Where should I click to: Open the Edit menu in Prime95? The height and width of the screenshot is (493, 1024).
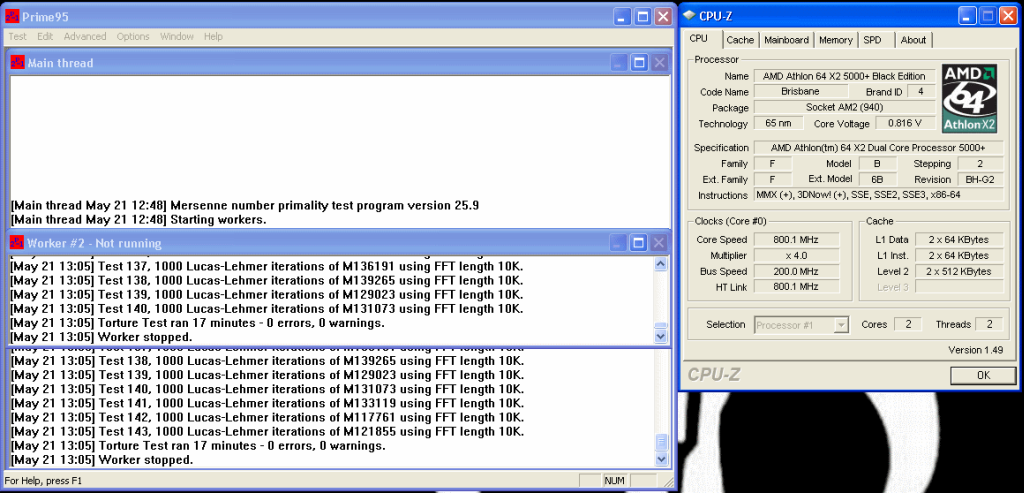pyautogui.click(x=45, y=37)
